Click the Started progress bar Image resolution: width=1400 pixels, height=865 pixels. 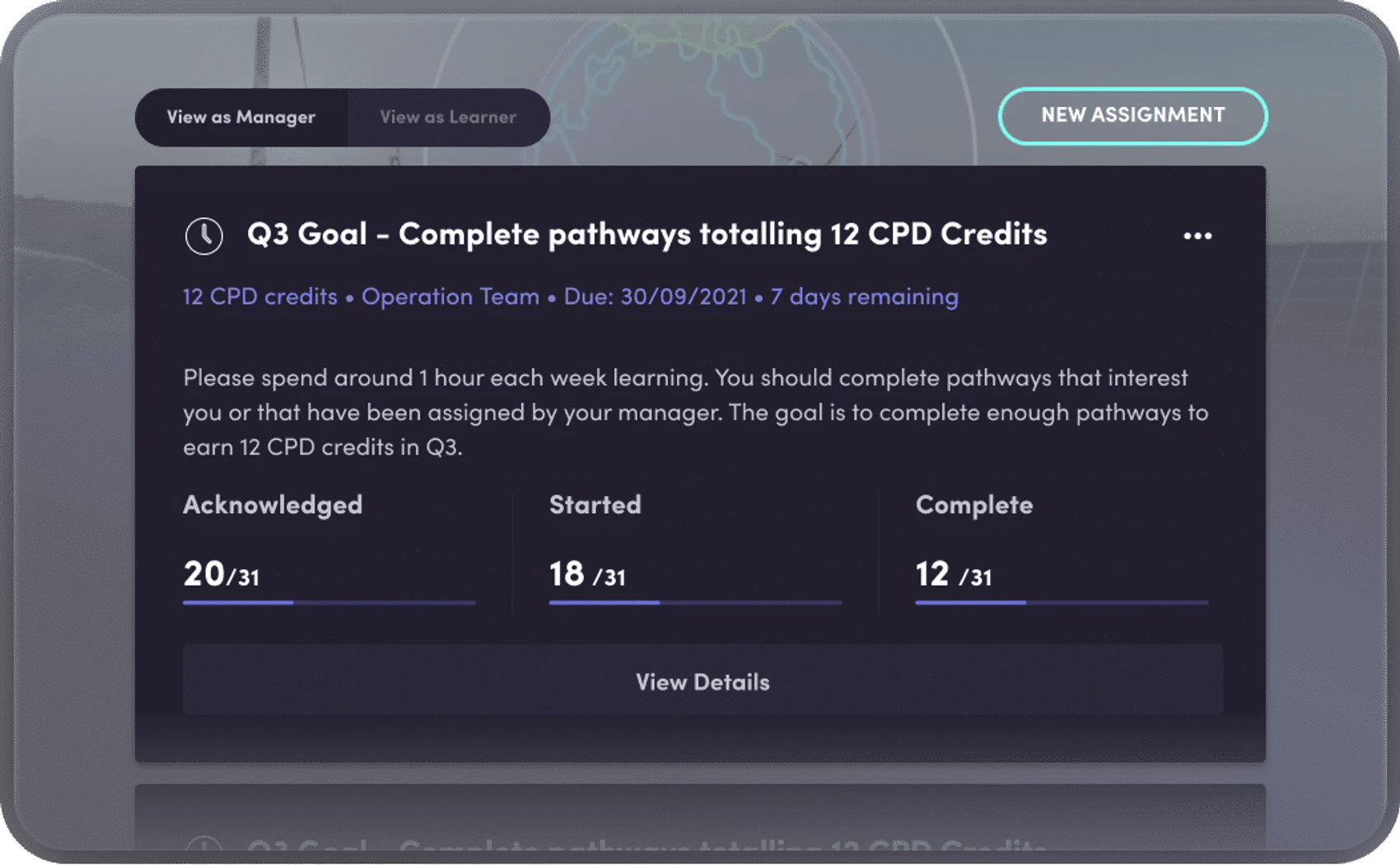tap(696, 603)
